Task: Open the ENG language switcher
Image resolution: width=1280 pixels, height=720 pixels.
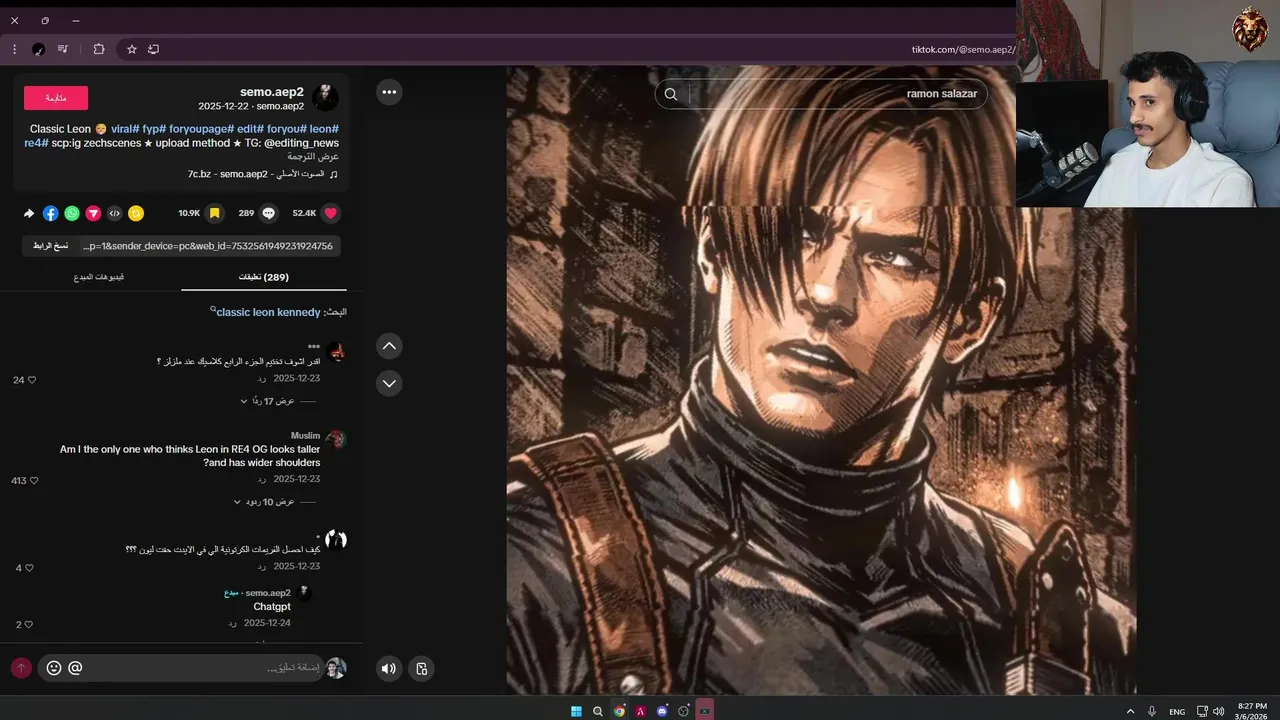Action: pyautogui.click(x=1177, y=712)
